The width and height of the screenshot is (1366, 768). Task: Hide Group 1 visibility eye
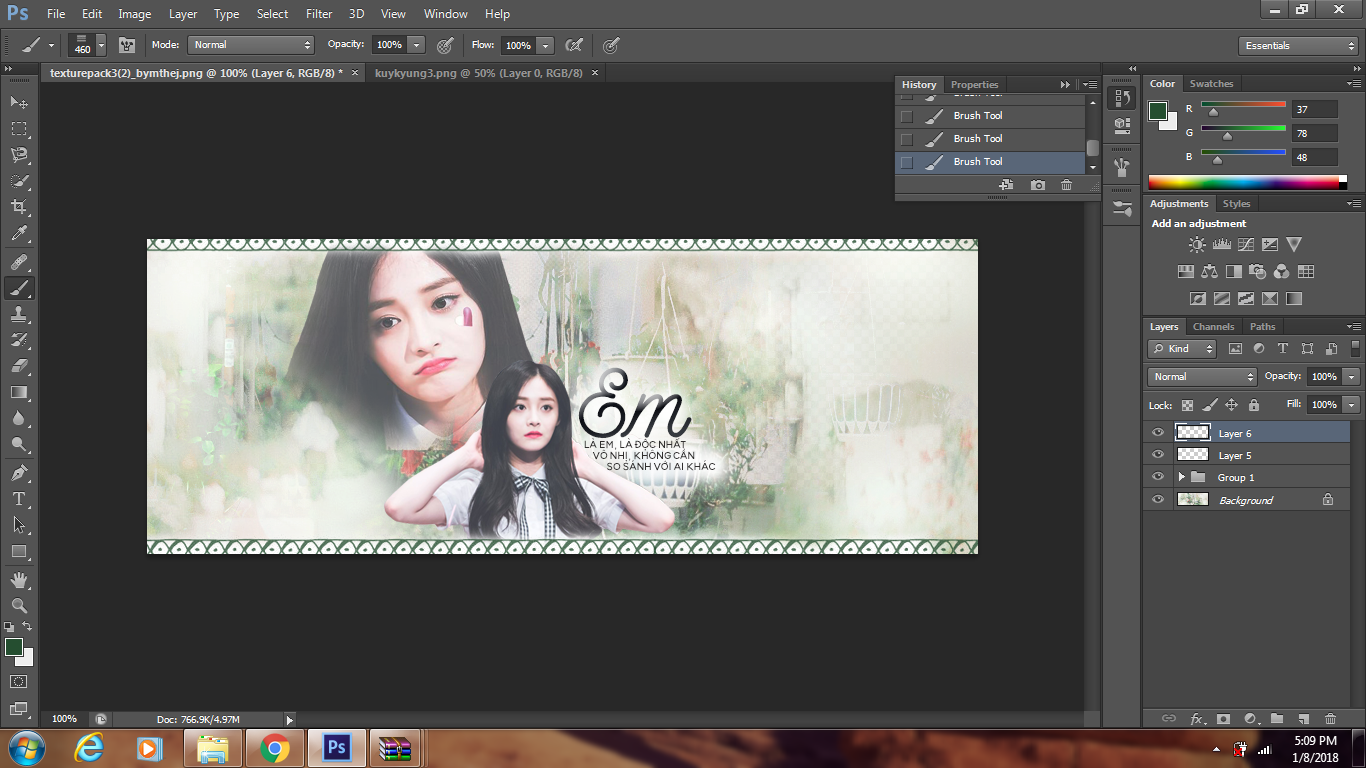coord(1158,477)
